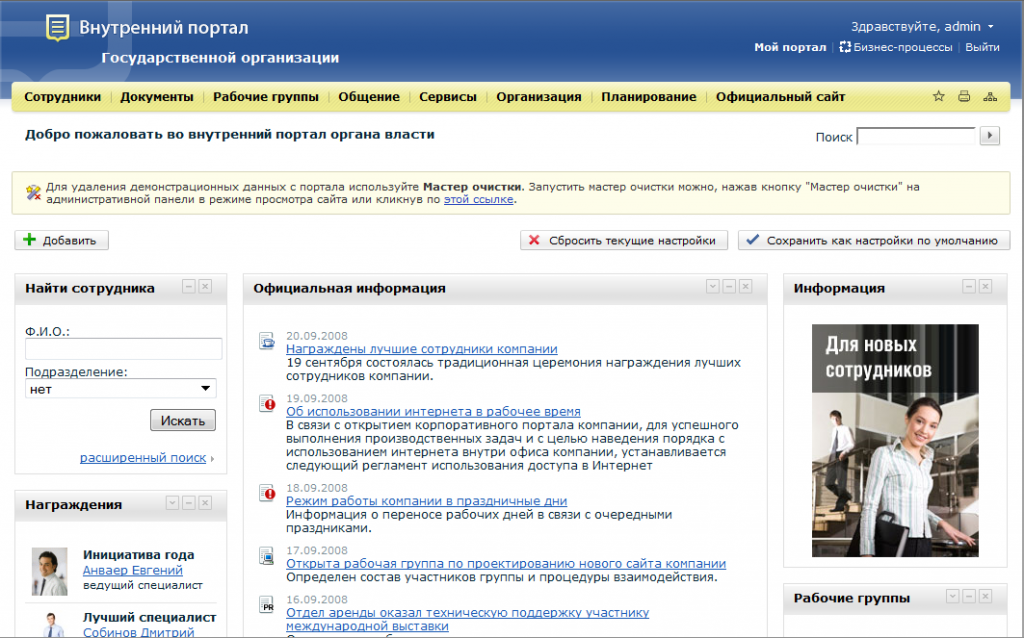Click the Искать button
1024x638 pixels.
183,421
